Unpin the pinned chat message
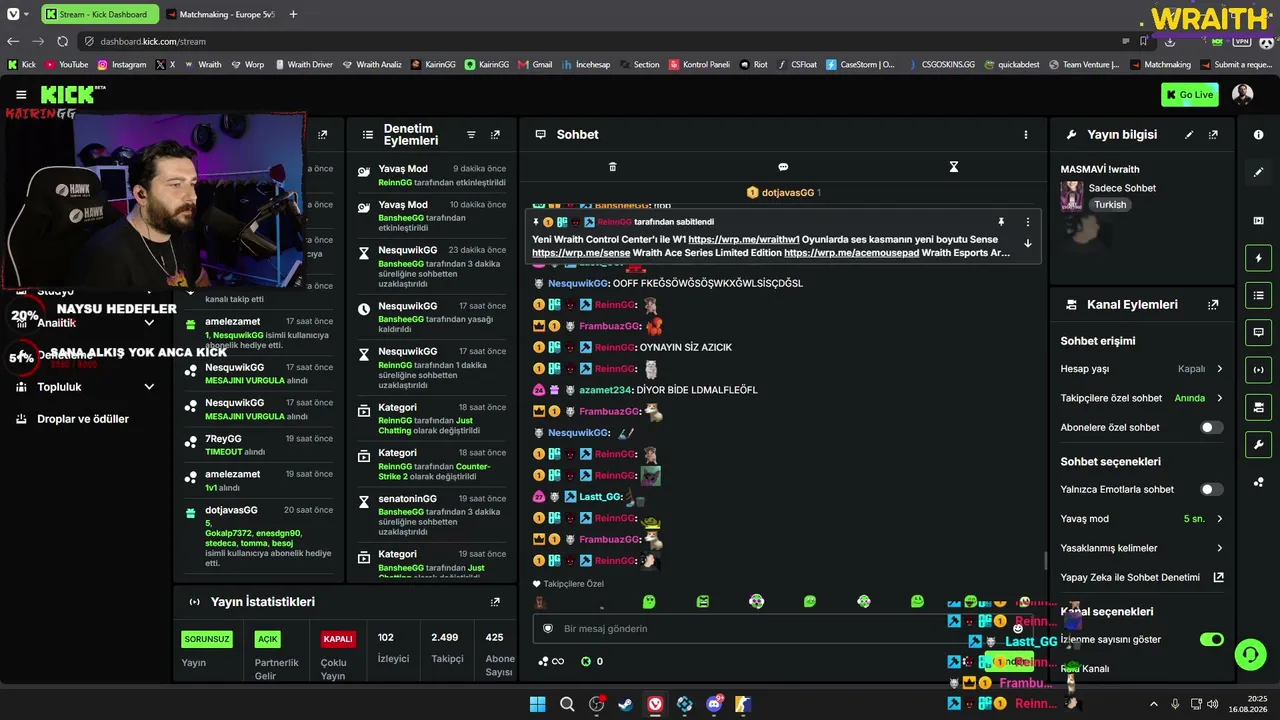The height and width of the screenshot is (720, 1280). pyautogui.click(x=1001, y=222)
